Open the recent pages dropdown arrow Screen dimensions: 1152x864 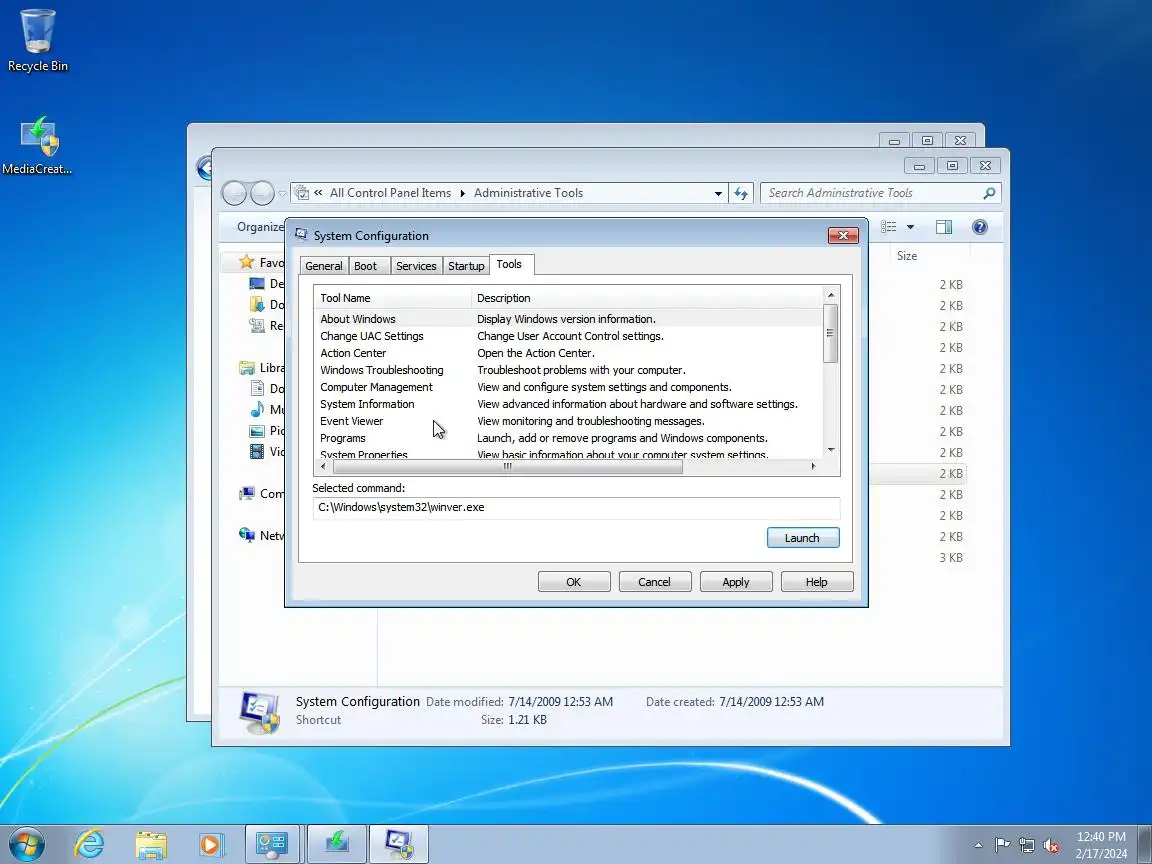[x=282, y=194]
